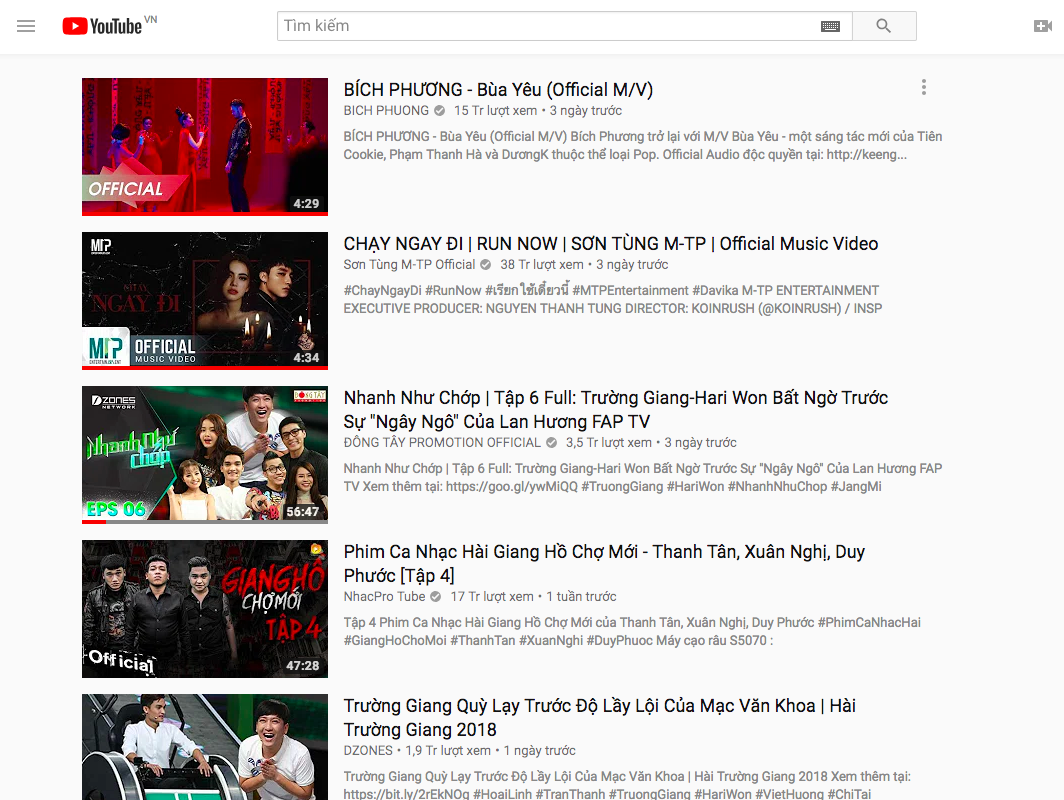Open the hamburger guide menu

[26, 26]
